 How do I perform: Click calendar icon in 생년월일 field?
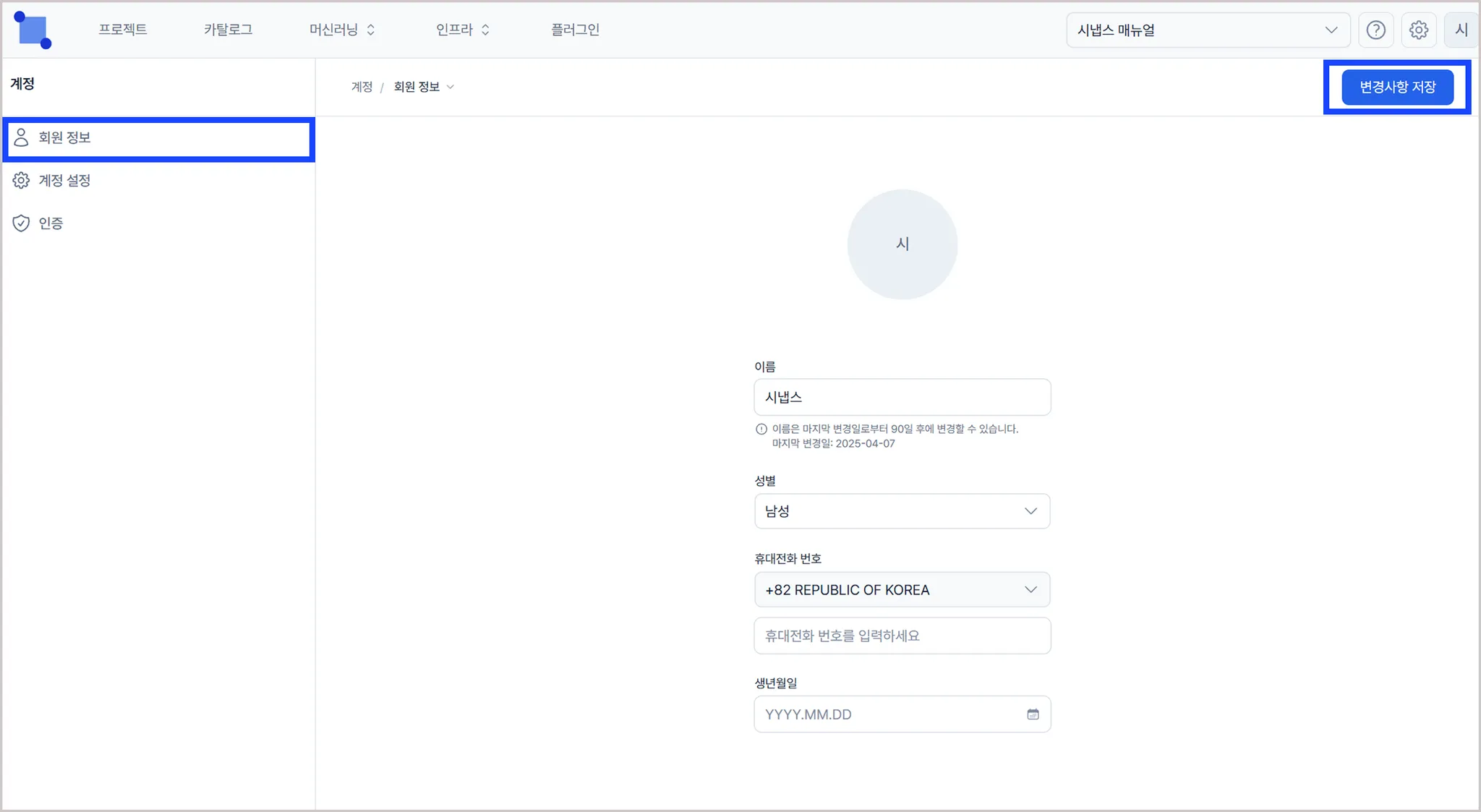(1033, 714)
